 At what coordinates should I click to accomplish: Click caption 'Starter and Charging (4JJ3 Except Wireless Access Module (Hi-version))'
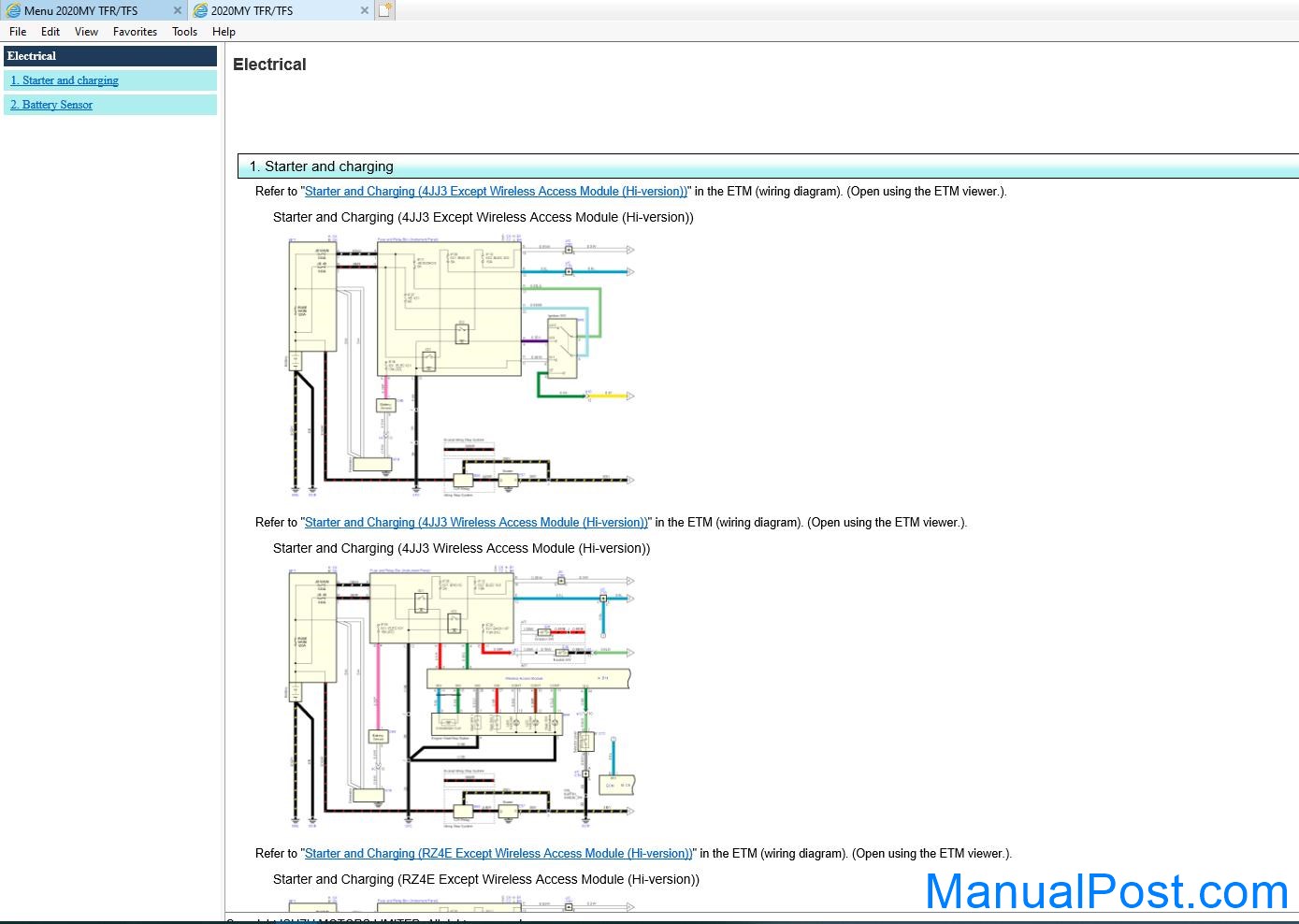(484, 217)
